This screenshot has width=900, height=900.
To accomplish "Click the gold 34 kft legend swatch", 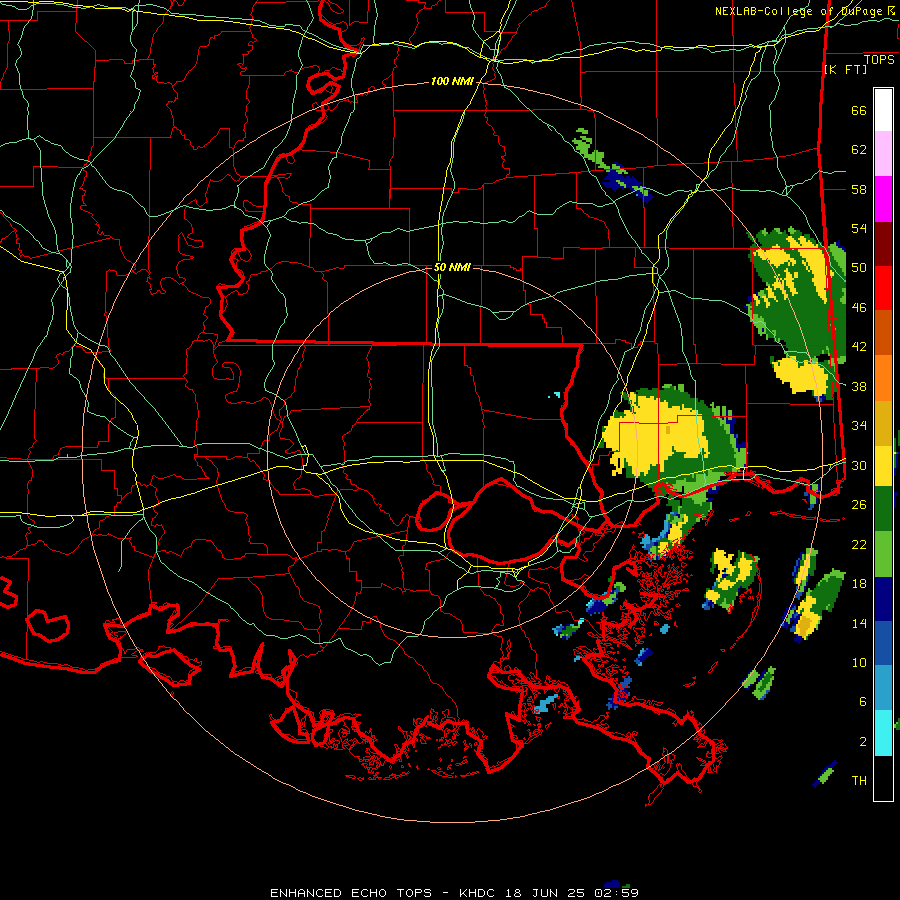I will click(883, 423).
